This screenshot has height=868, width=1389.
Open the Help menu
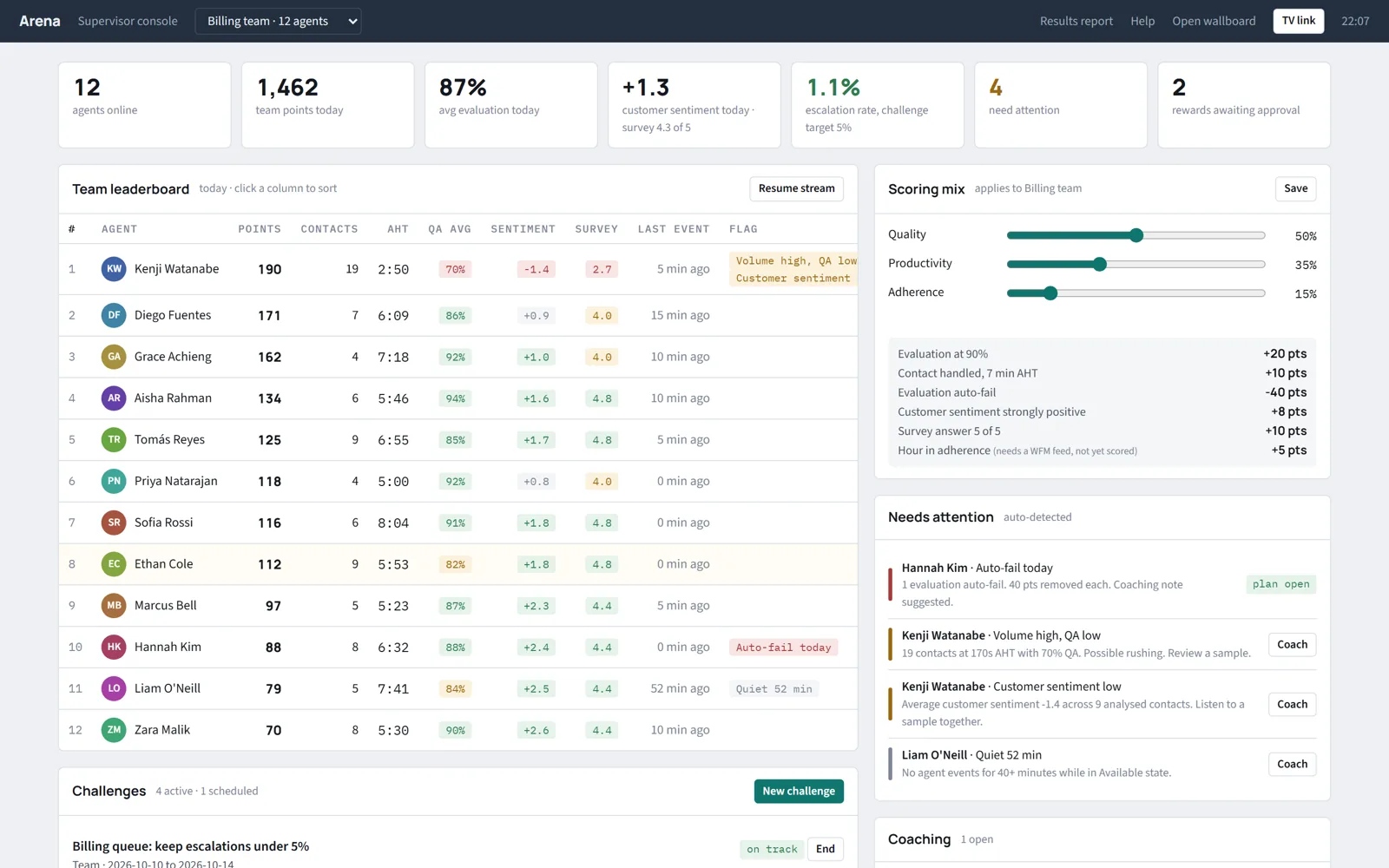1142,21
